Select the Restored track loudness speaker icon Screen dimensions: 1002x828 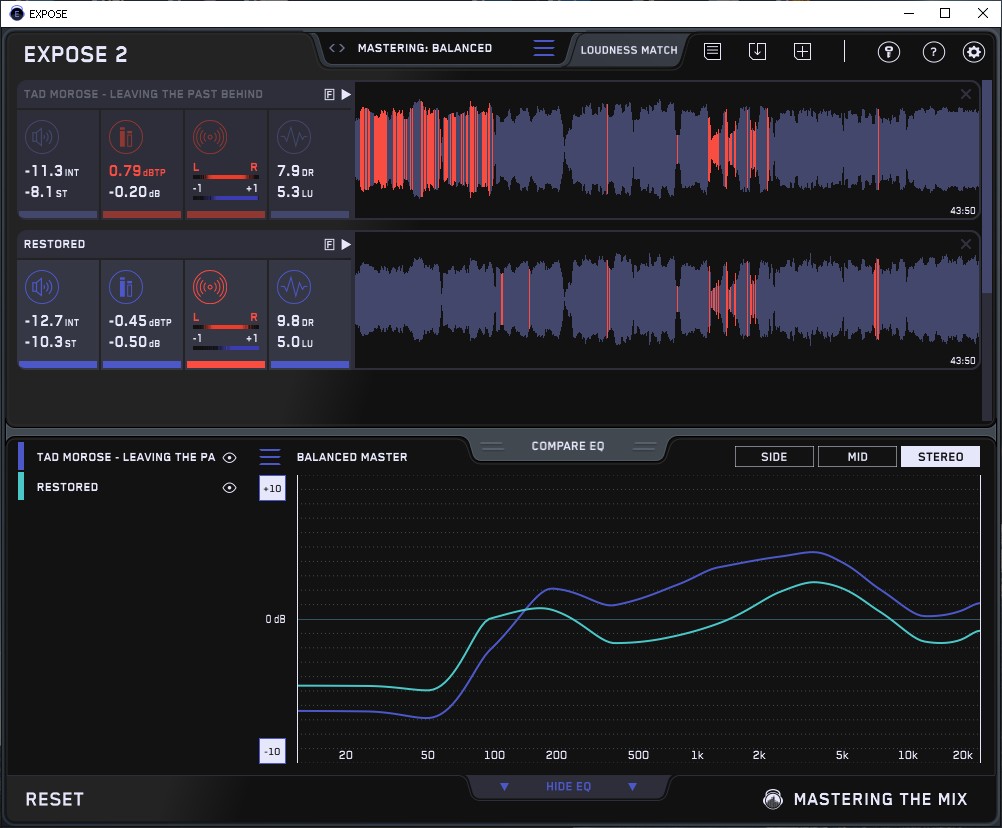[41, 288]
